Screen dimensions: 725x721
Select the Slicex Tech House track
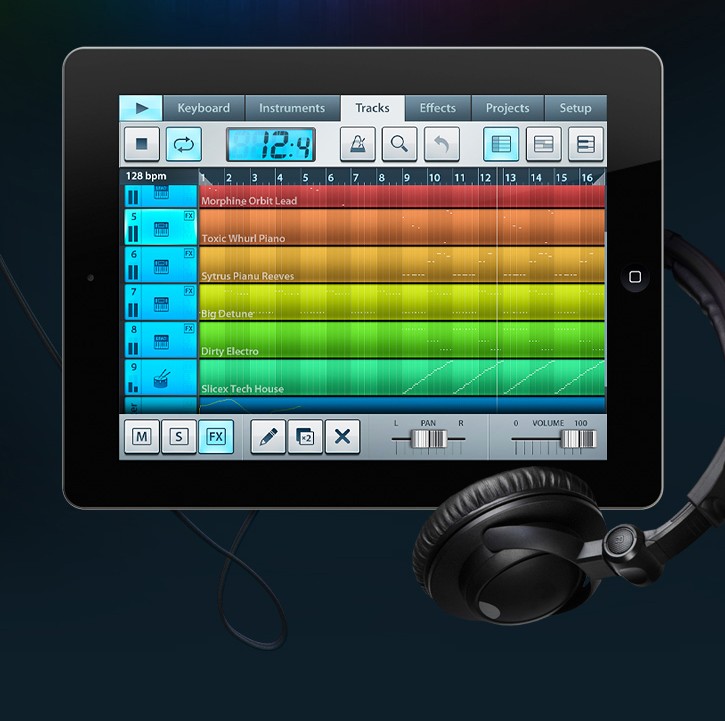pos(402,377)
